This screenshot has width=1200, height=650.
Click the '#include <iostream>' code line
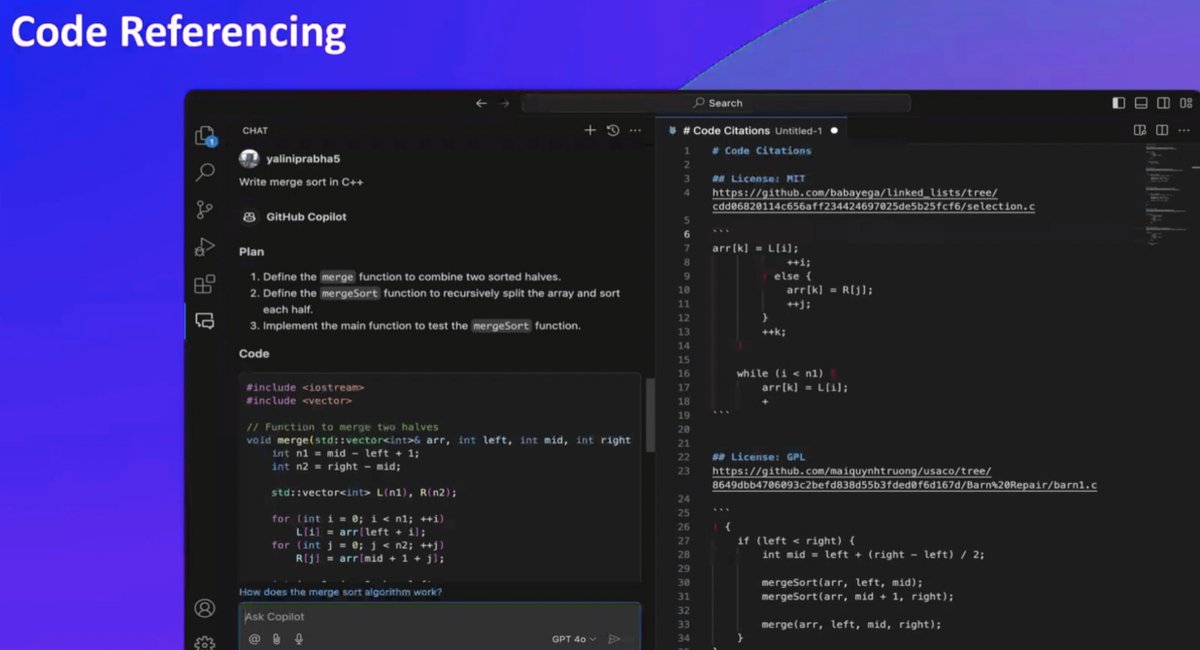pyautogui.click(x=305, y=387)
